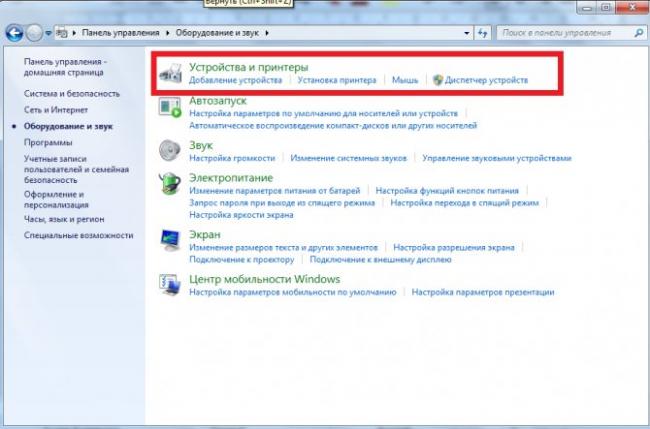This screenshot has width=650, height=429.
Task: Select Оборудование и звук breadcrumb in the address bar
Action: click(x=217, y=33)
